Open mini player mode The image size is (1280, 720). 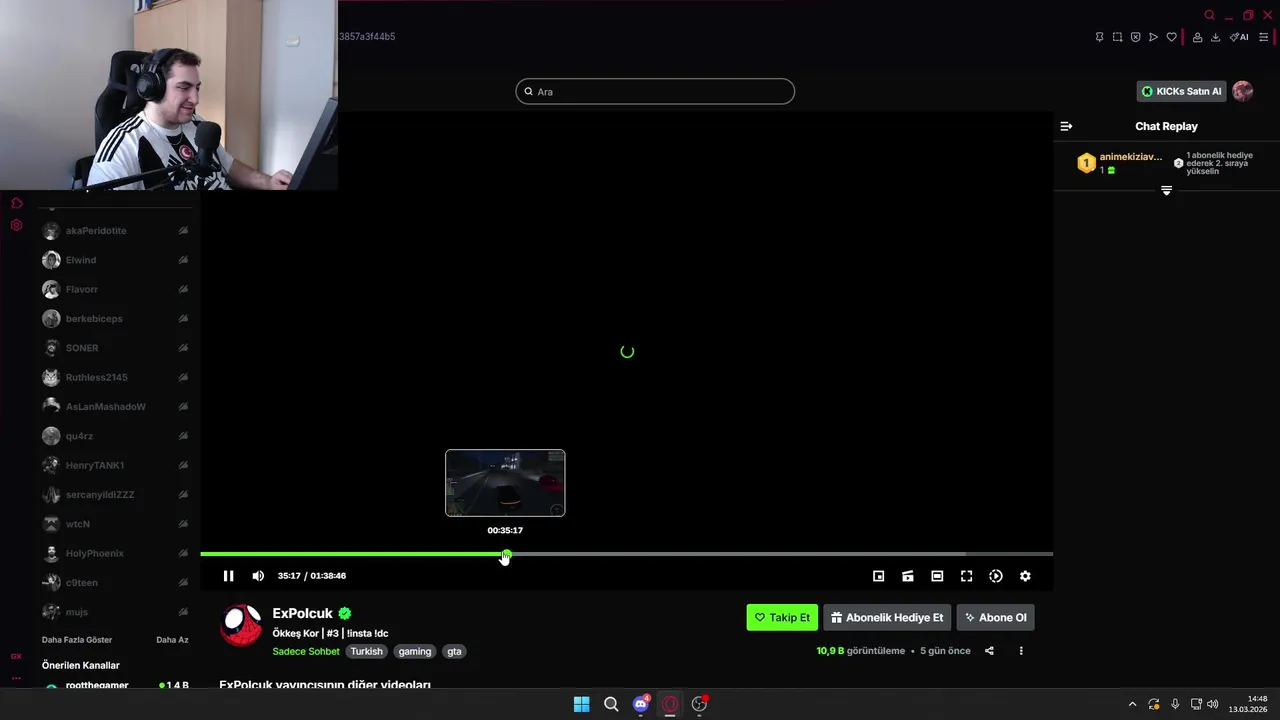click(x=878, y=576)
